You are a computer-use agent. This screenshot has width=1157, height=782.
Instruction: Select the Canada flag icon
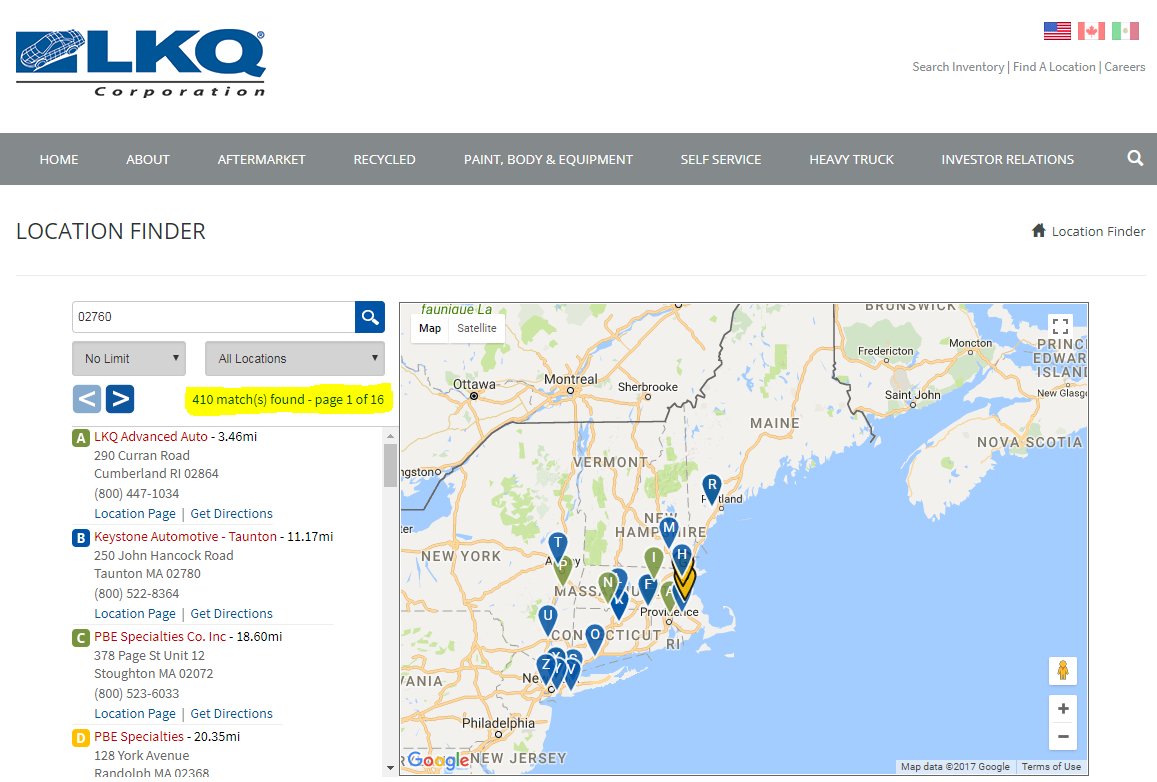1091,31
